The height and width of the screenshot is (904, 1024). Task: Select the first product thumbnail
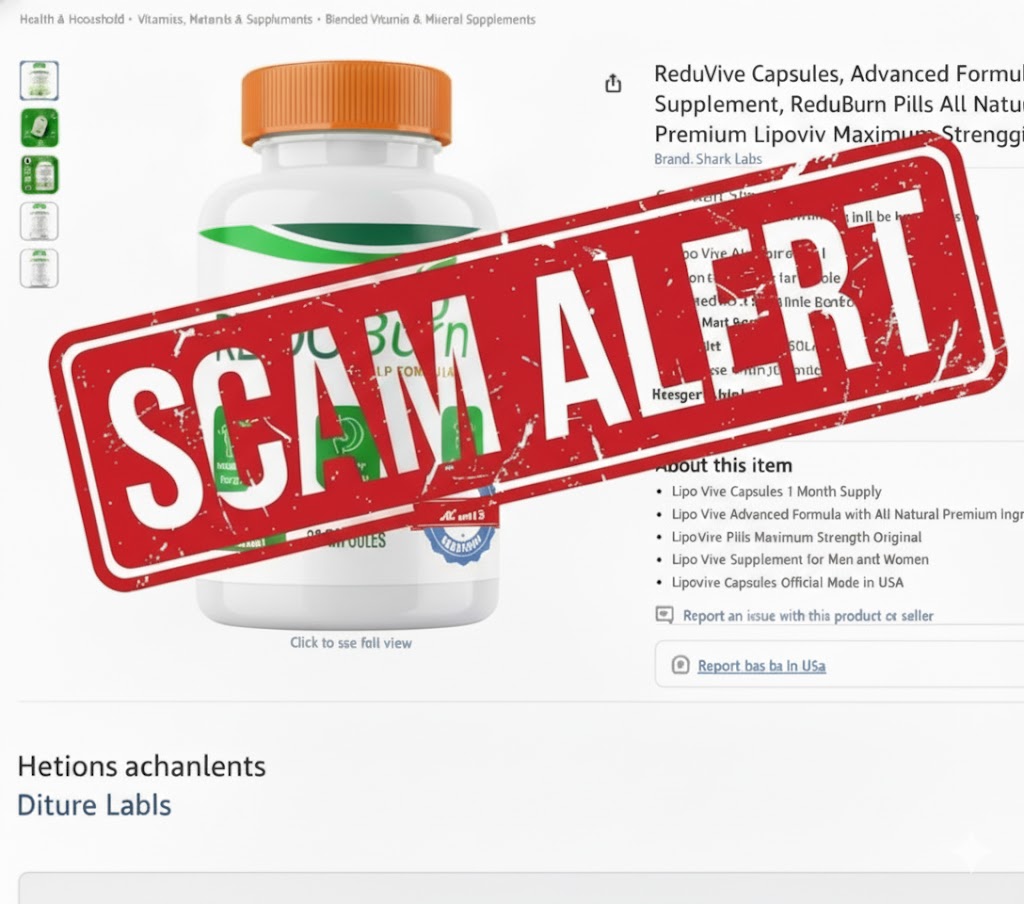[39, 80]
